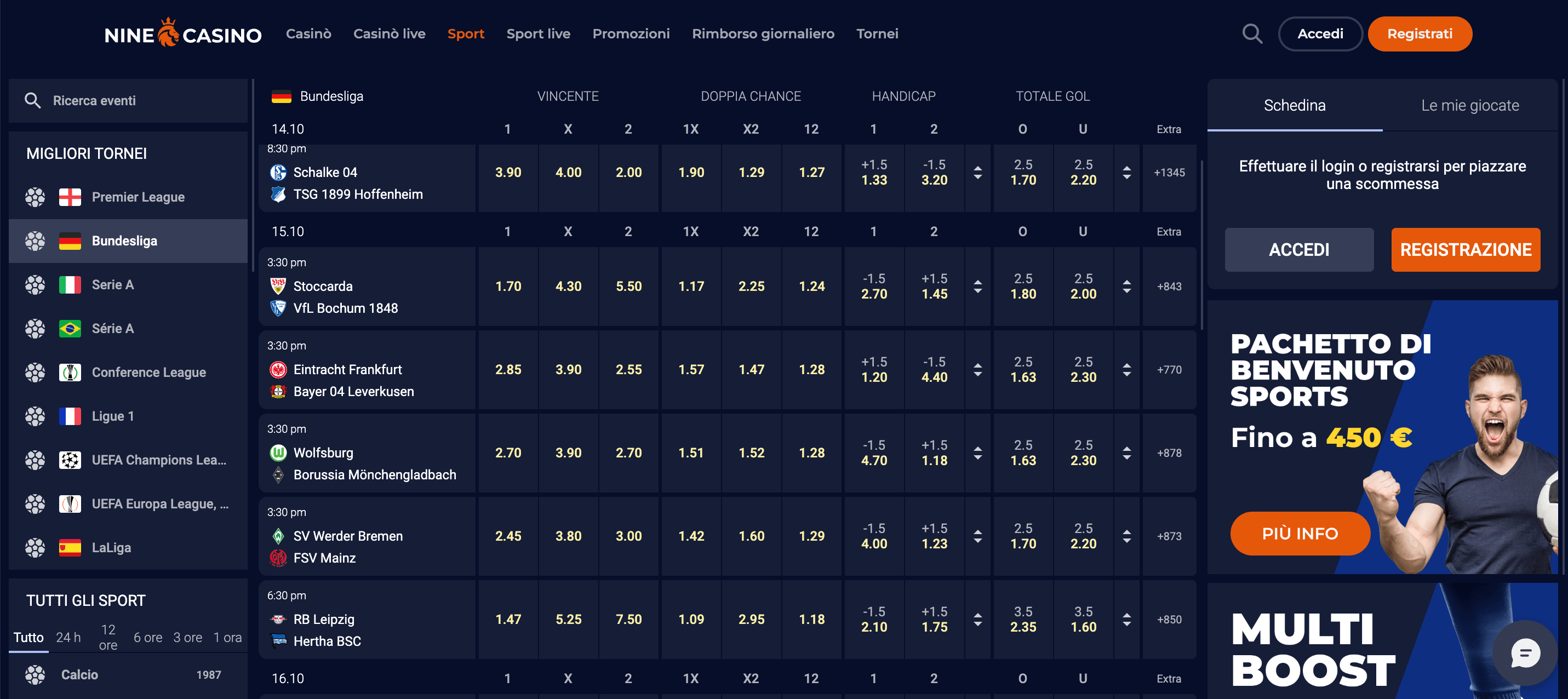
Task: Open the Promozioni menu item
Action: [x=631, y=33]
